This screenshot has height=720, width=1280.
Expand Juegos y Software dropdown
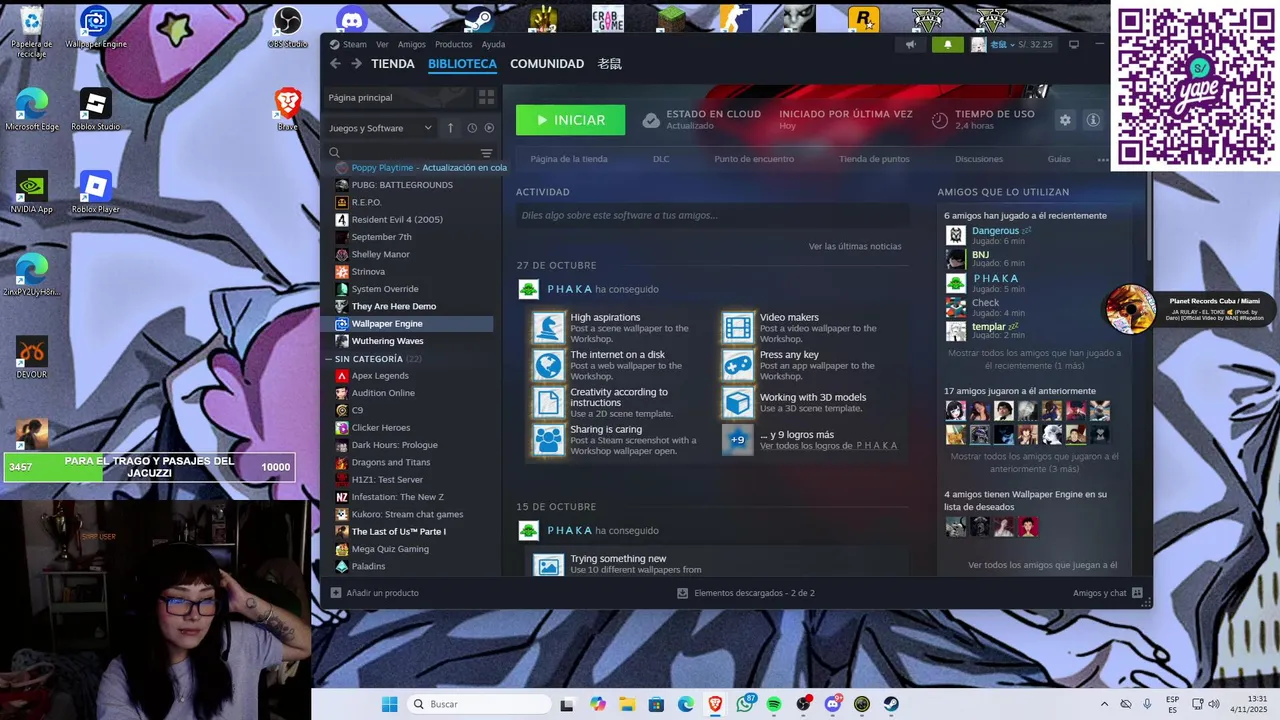pos(380,128)
